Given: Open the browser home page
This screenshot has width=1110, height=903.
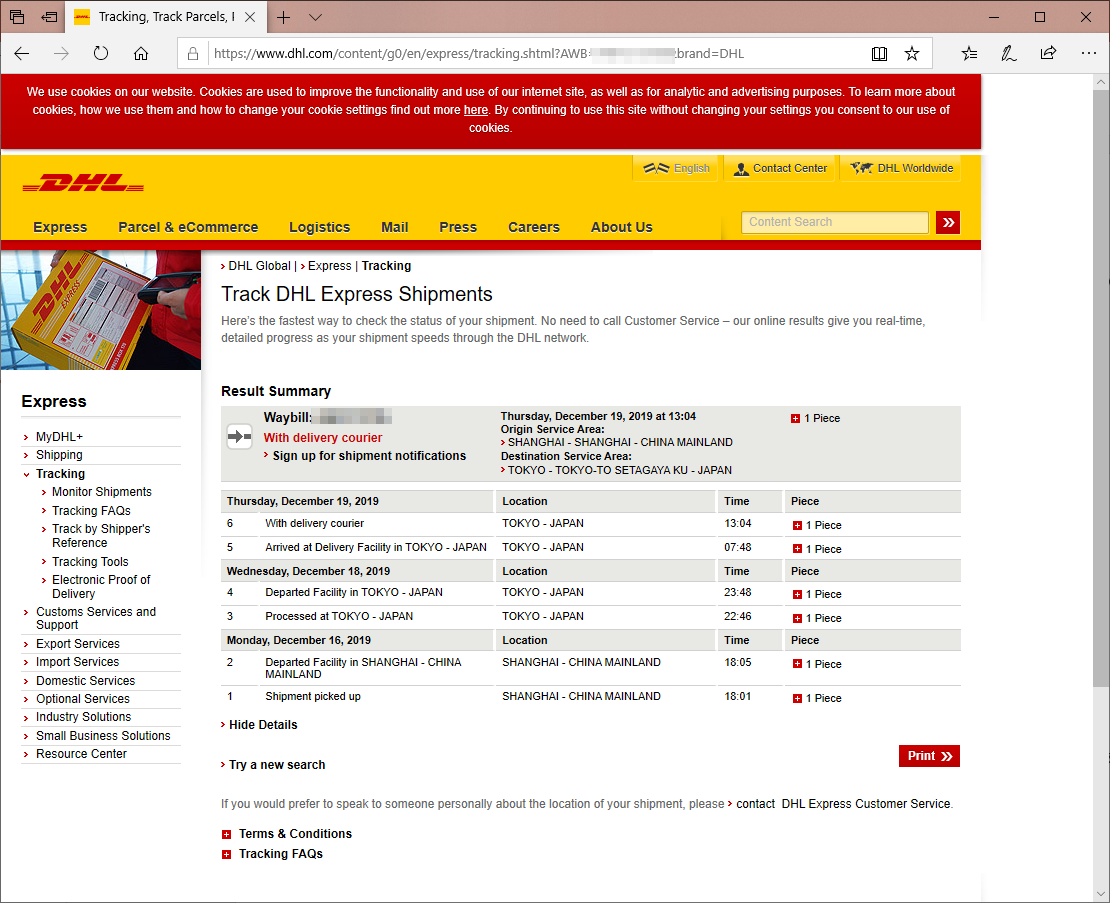Looking at the screenshot, I should point(141,53).
